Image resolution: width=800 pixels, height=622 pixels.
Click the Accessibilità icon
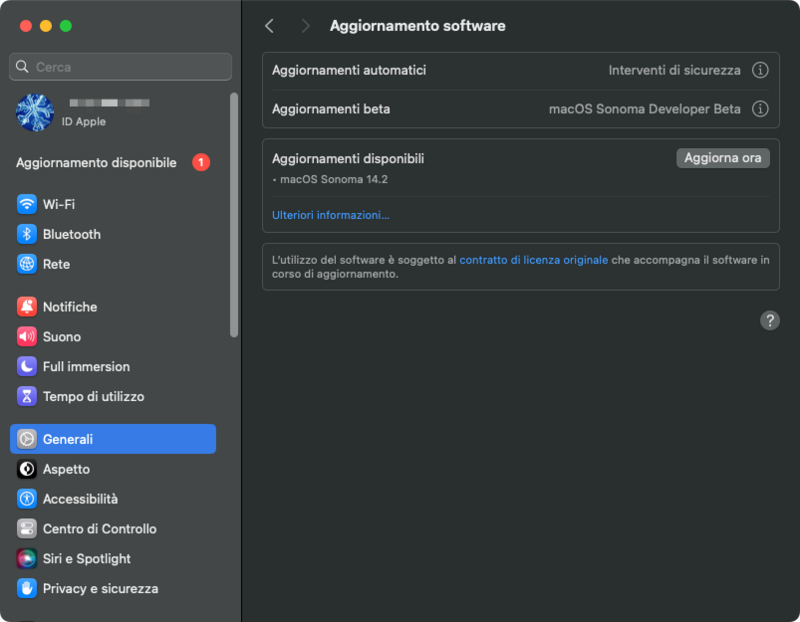(27, 499)
